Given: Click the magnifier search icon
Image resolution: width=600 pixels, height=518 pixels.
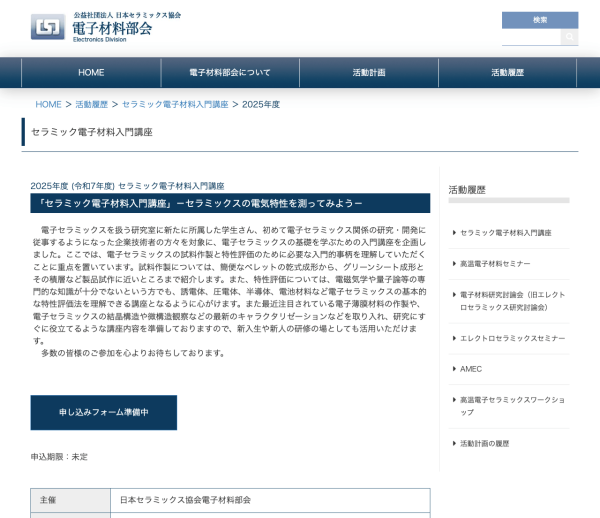Looking at the screenshot, I should [569, 37].
